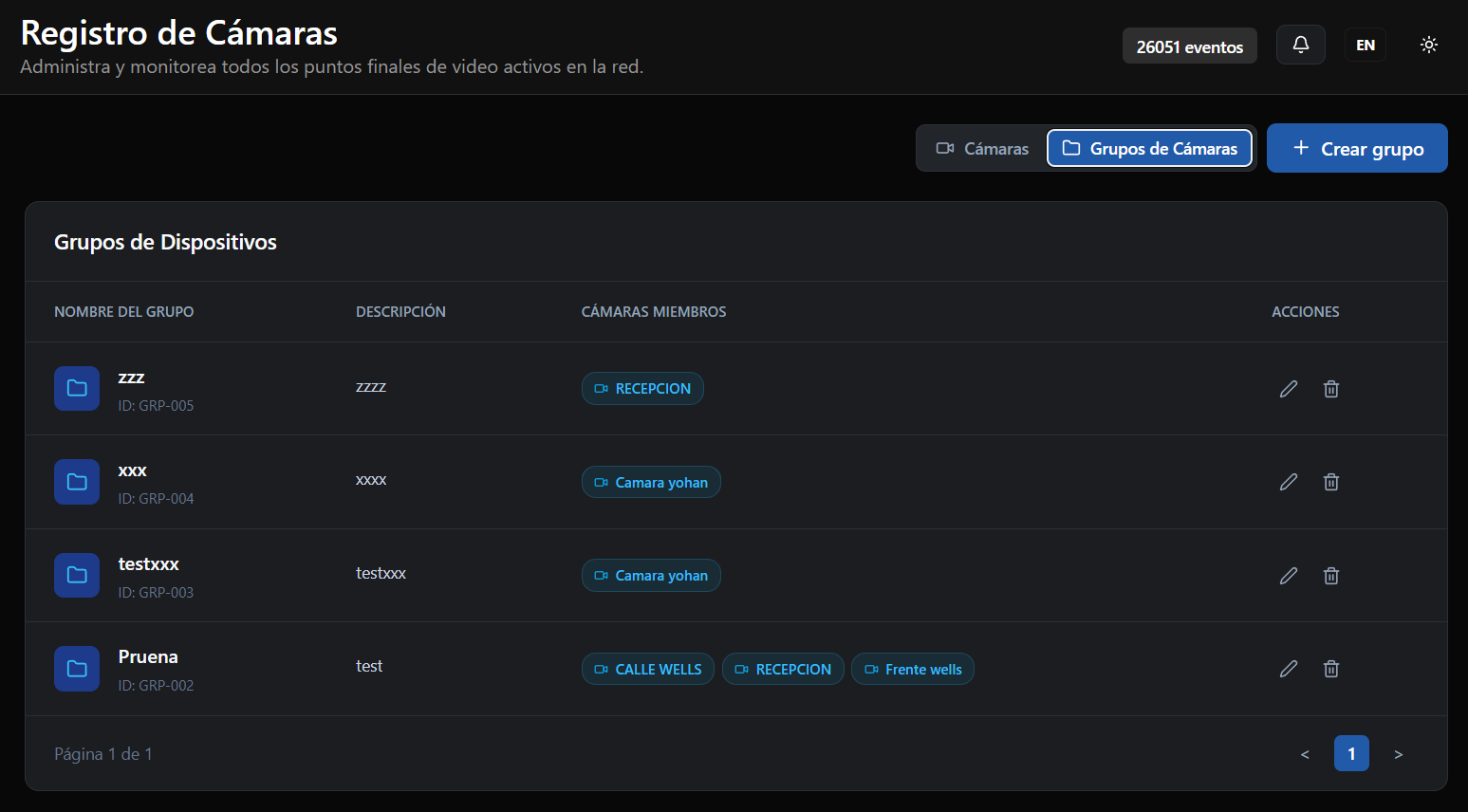Click the Página 1 de 1 text
This screenshot has height=812, width=1468.
[x=103, y=754]
